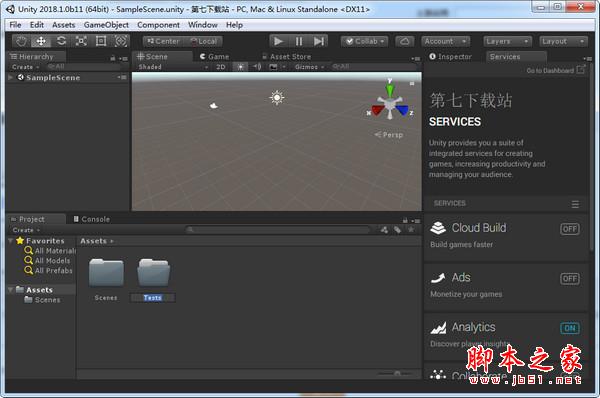Image resolution: width=600 pixels, height=398 pixels.
Task: Select the Tests folder thumbnail
Action: coord(153,272)
